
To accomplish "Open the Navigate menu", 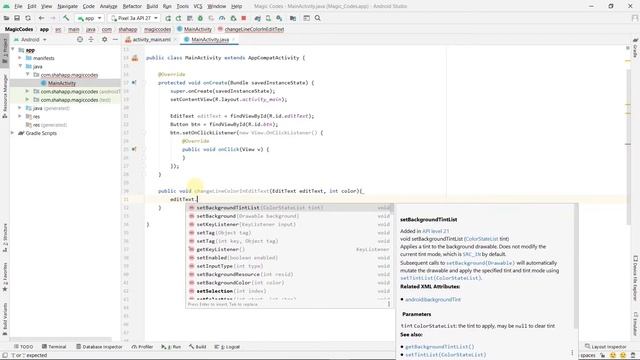I will pyautogui.click(x=67, y=6).
